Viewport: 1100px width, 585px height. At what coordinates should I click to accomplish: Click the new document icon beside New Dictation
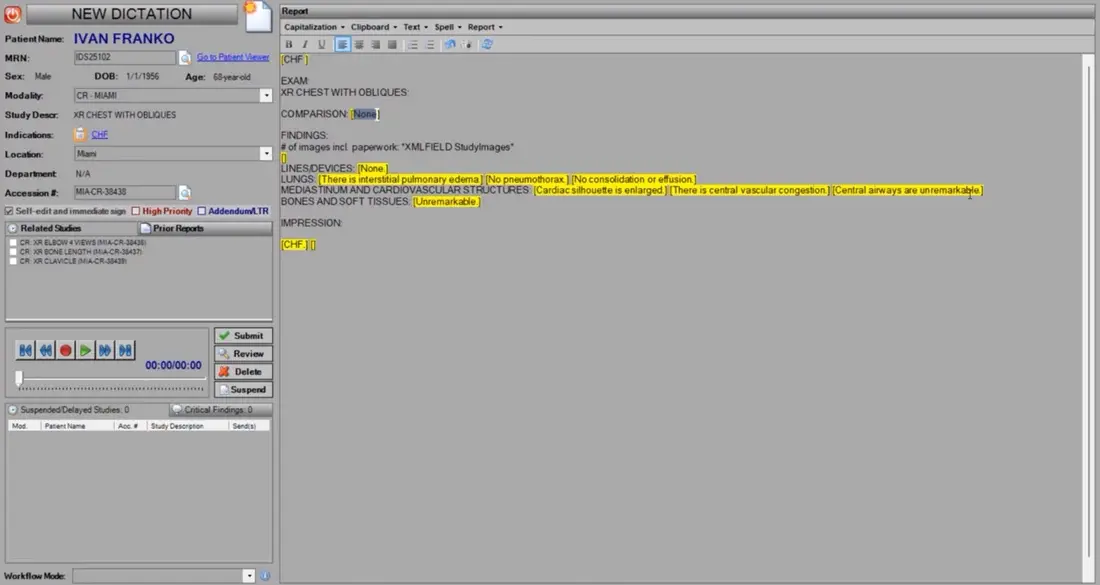pyautogui.click(x=257, y=16)
